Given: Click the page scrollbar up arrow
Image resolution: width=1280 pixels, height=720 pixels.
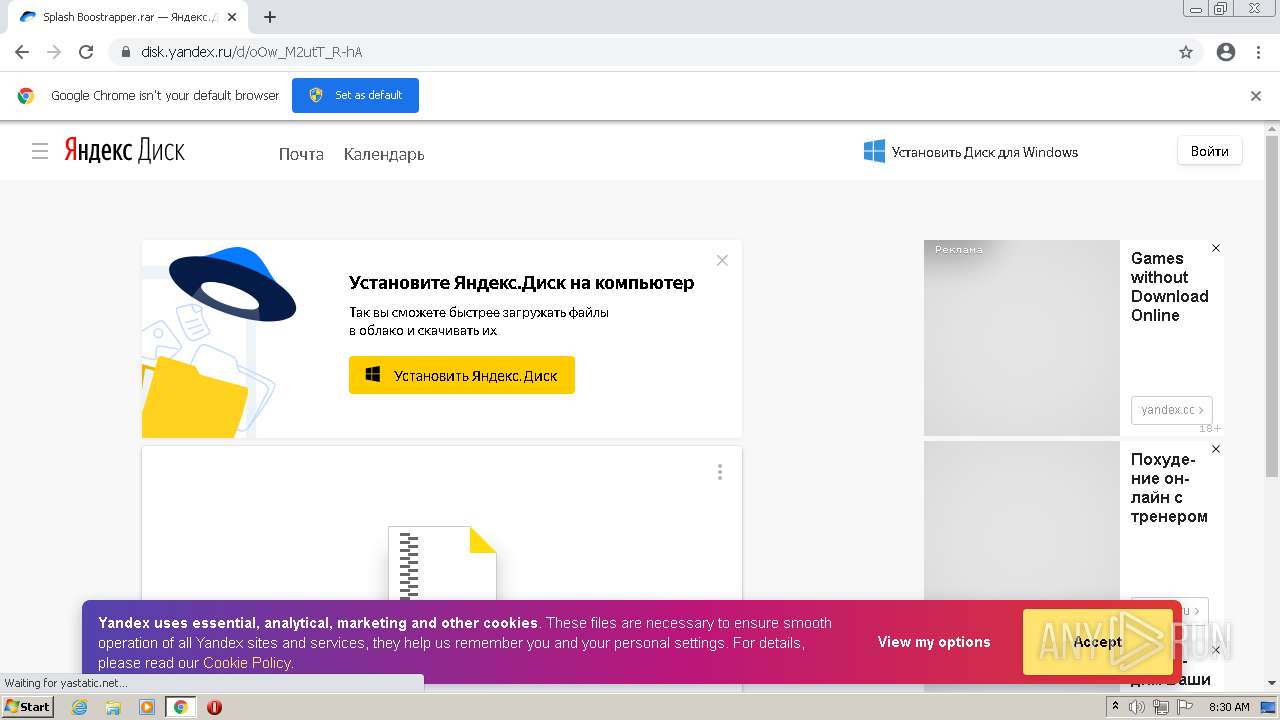Looking at the screenshot, I should [x=1272, y=129].
